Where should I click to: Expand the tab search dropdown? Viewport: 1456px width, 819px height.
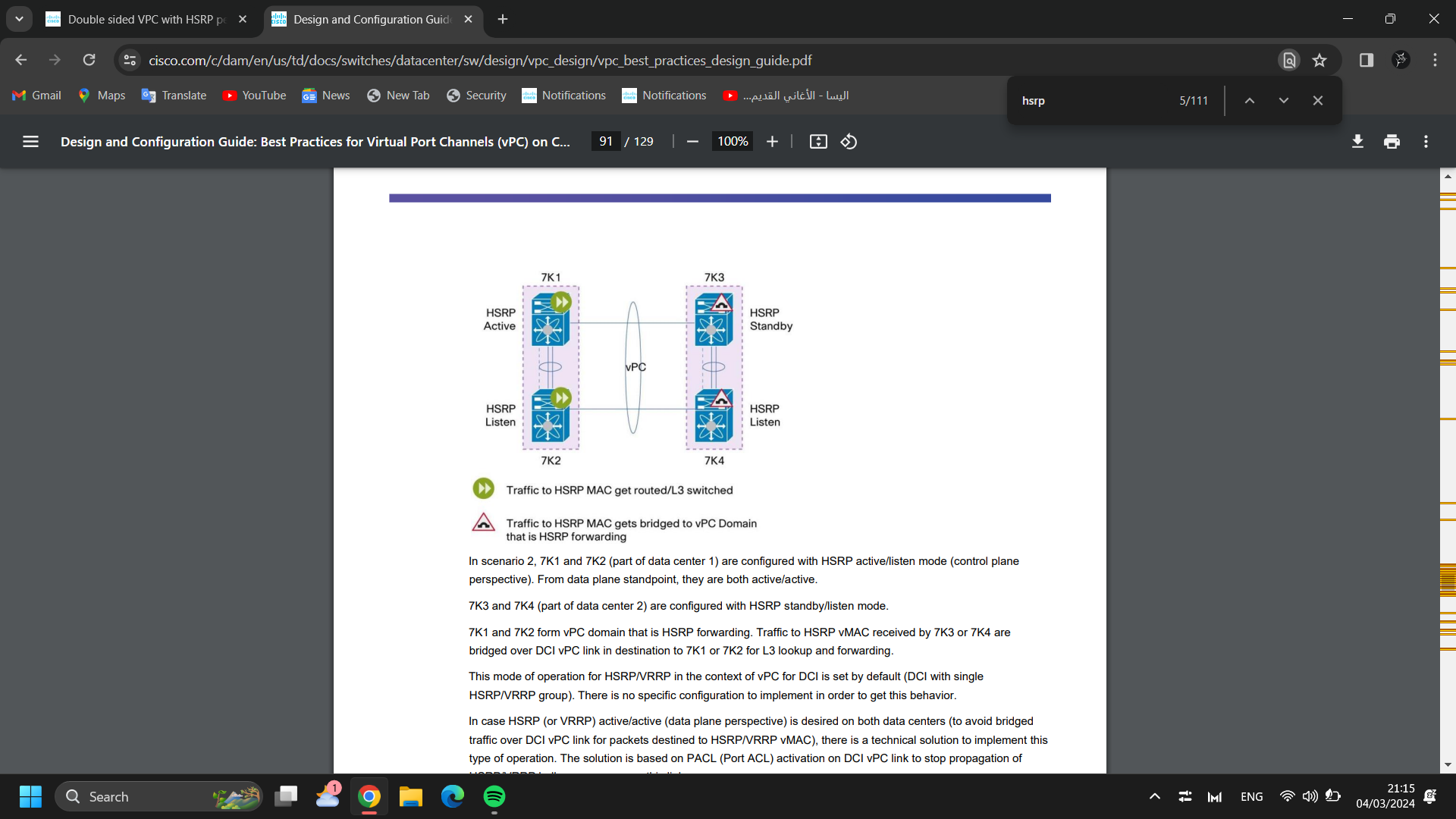pyautogui.click(x=19, y=19)
